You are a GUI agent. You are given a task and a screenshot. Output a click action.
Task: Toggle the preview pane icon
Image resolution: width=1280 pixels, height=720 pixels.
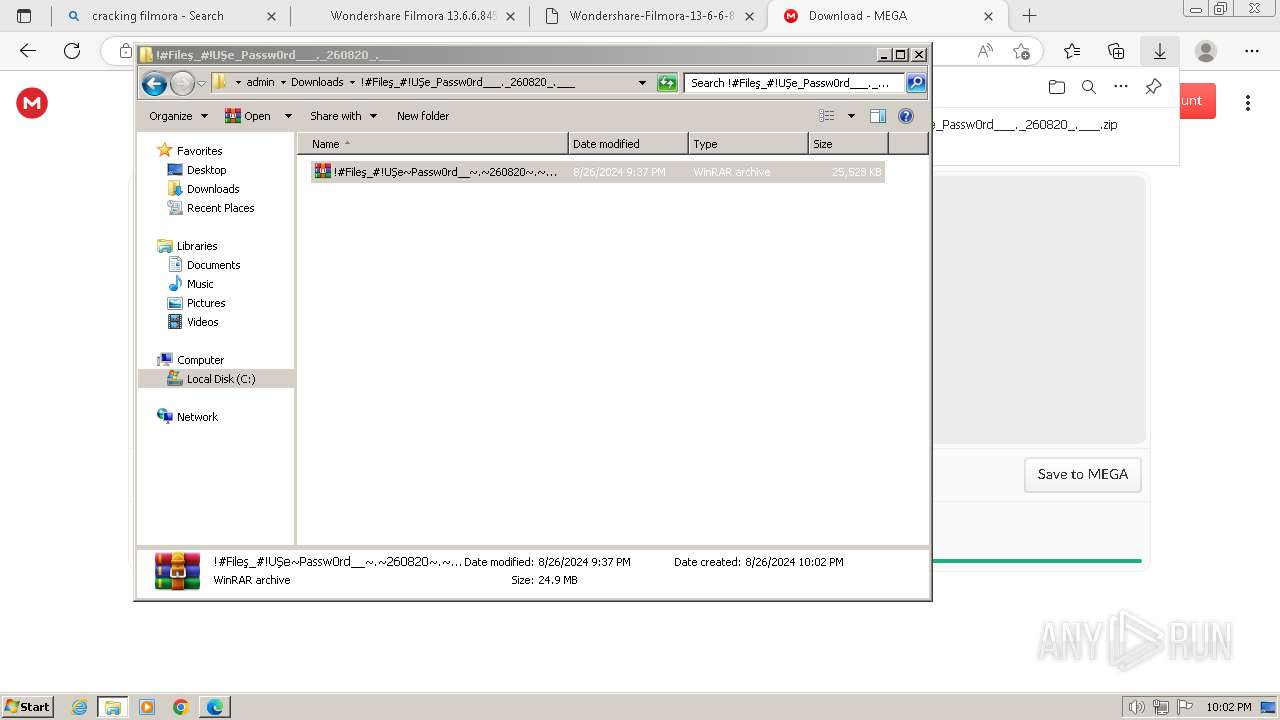tap(878, 116)
